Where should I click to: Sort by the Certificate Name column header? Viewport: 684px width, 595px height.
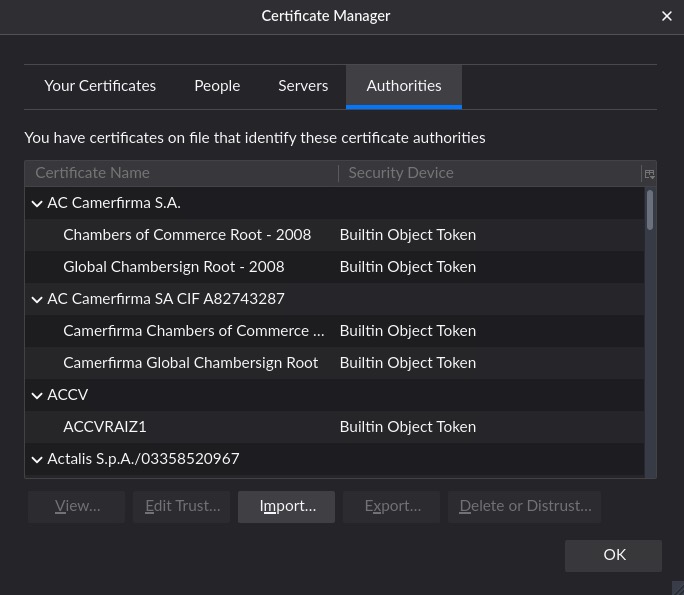click(180, 173)
